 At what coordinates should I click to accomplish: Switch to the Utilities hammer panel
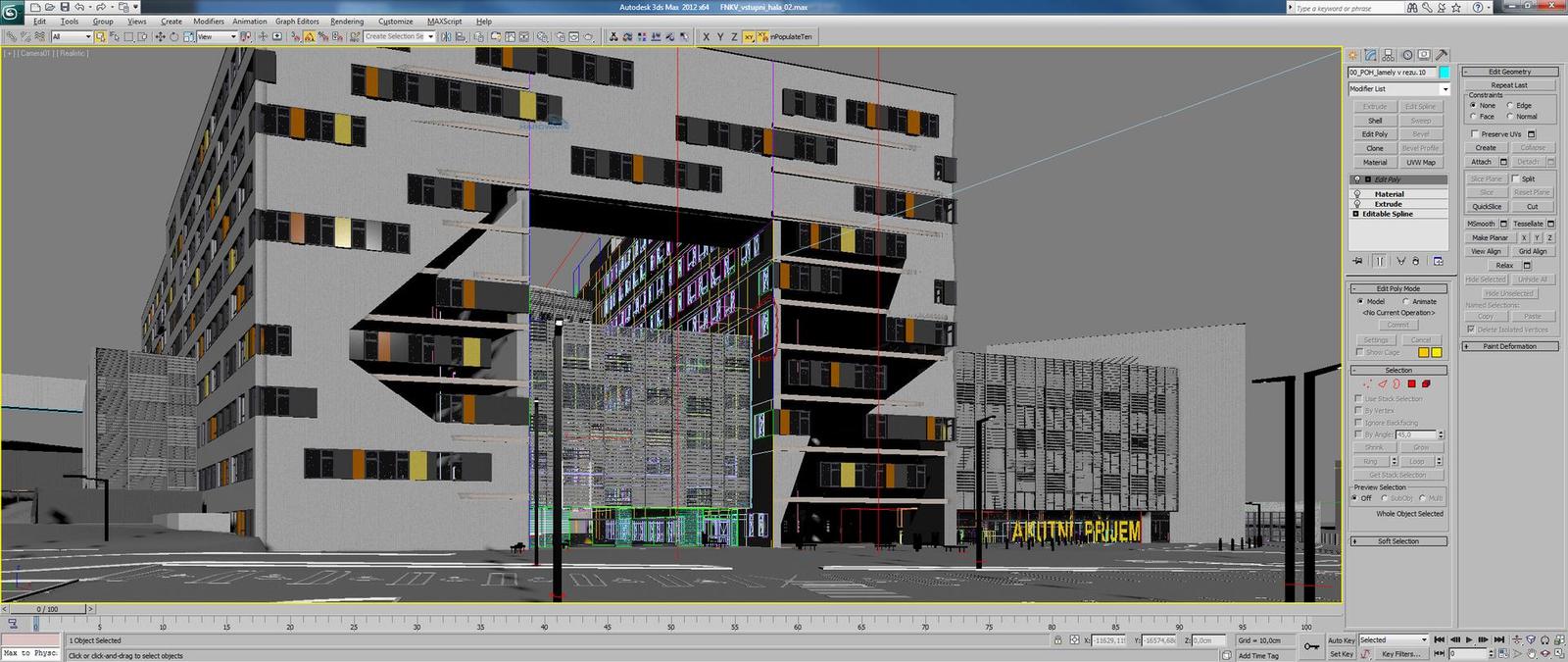[x=1442, y=55]
